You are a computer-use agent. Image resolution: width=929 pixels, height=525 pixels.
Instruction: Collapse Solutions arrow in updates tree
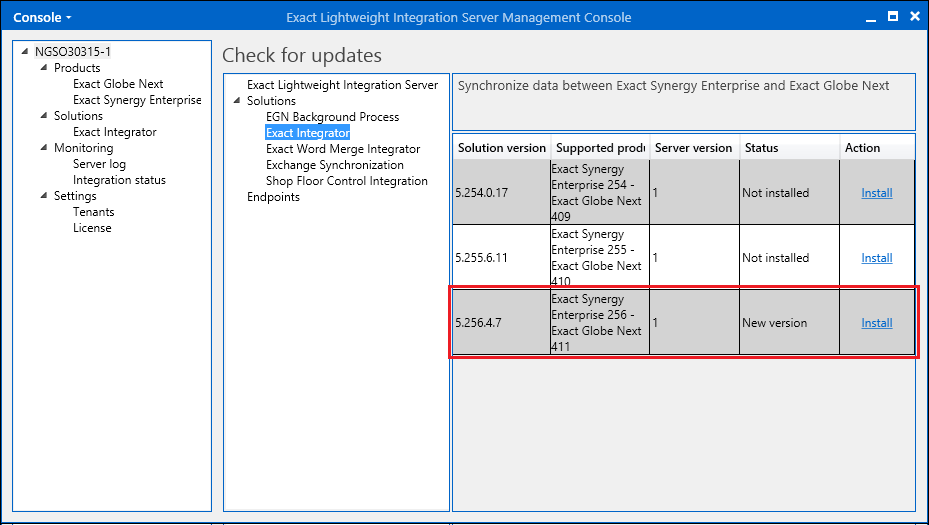click(x=236, y=101)
